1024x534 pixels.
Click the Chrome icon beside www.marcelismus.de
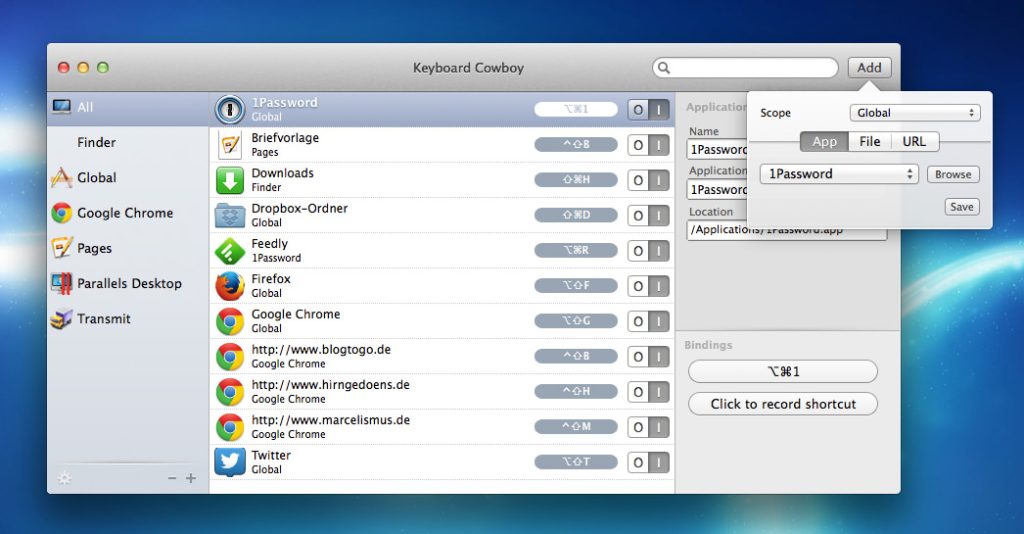pyautogui.click(x=230, y=427)
